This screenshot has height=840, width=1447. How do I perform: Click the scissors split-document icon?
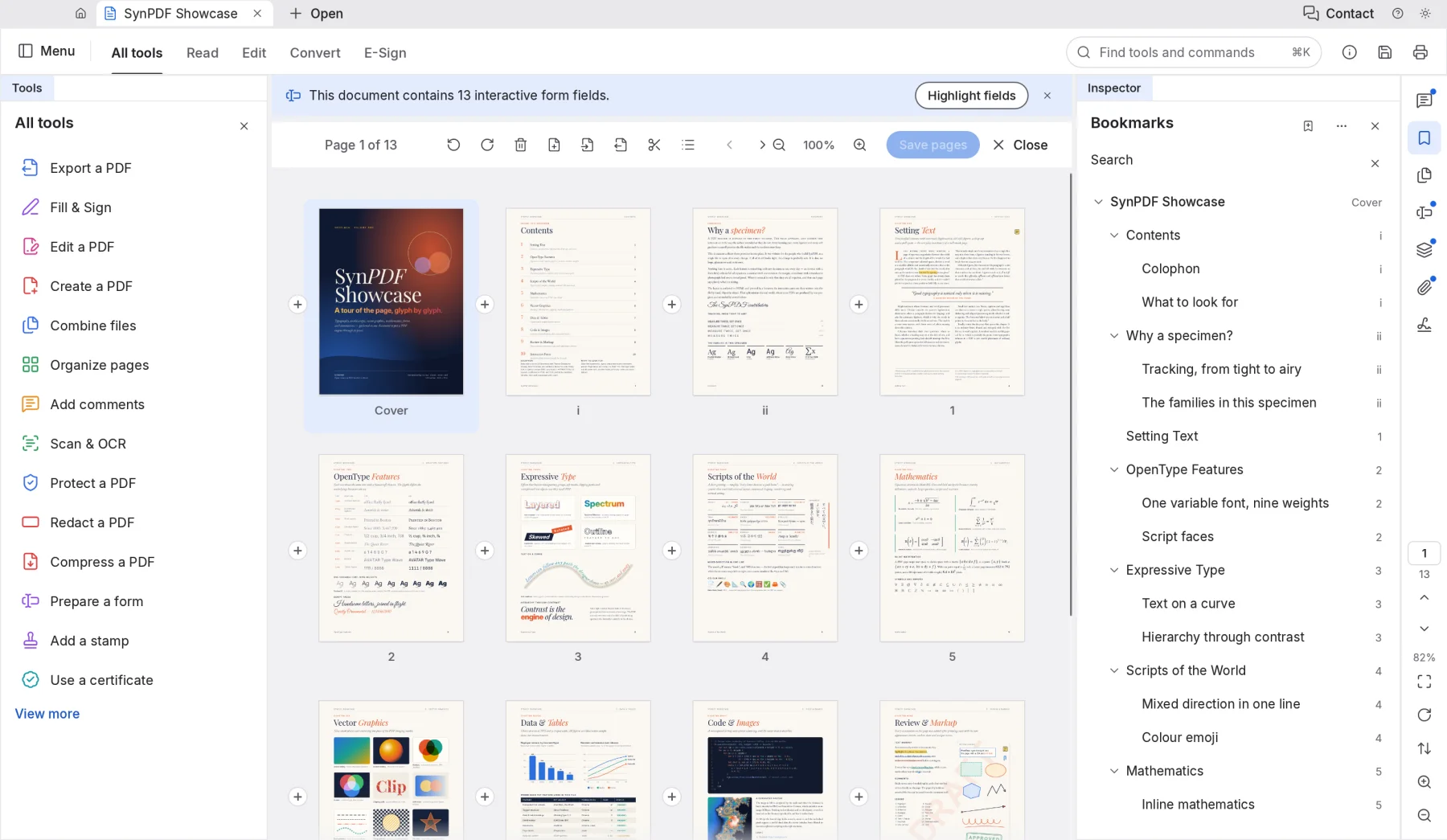point(654,145)
